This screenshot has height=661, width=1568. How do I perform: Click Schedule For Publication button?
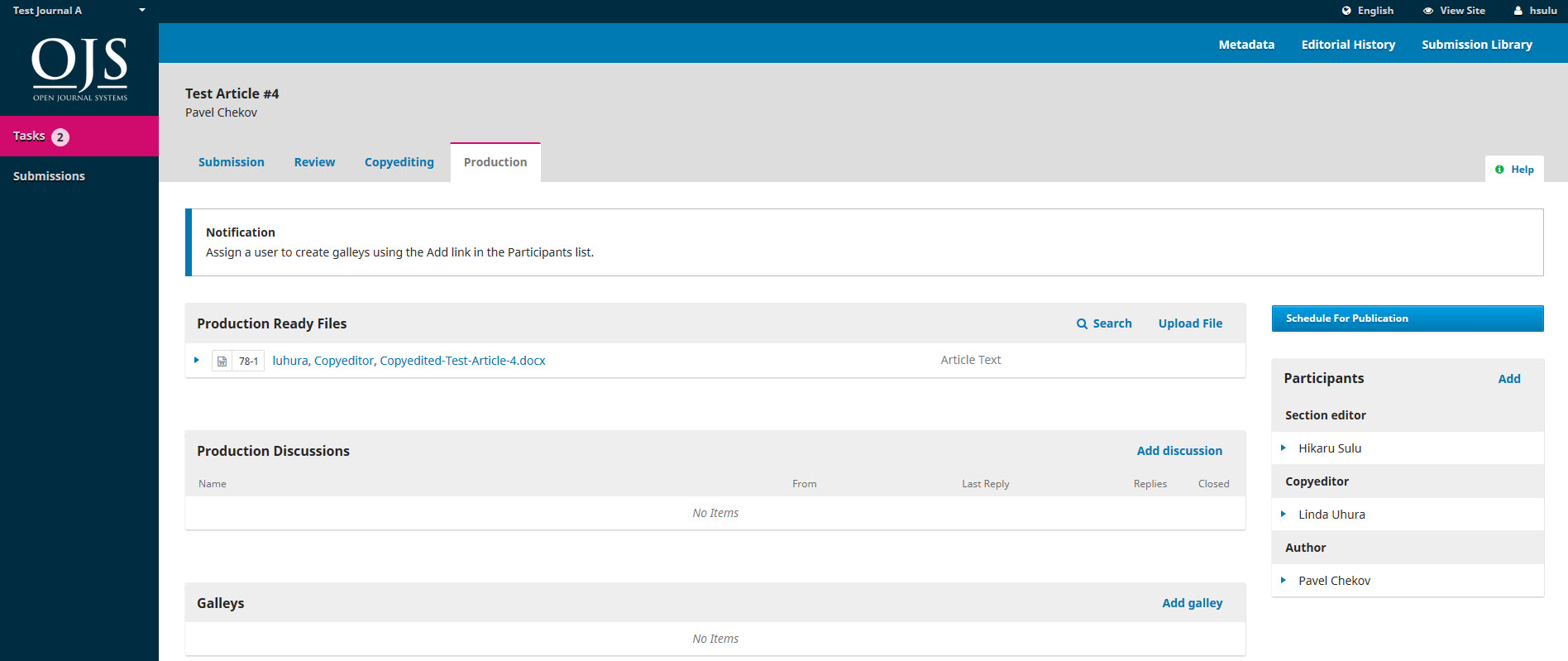(1408, 319)
